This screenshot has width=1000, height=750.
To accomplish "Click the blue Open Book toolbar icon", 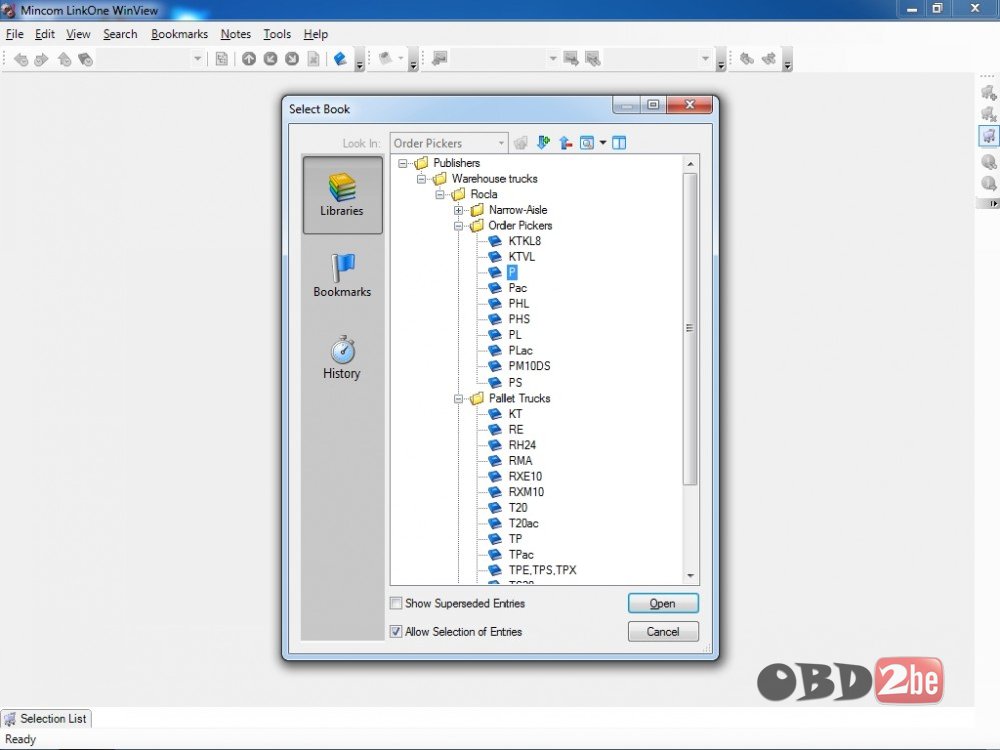I will click(340, 59).
